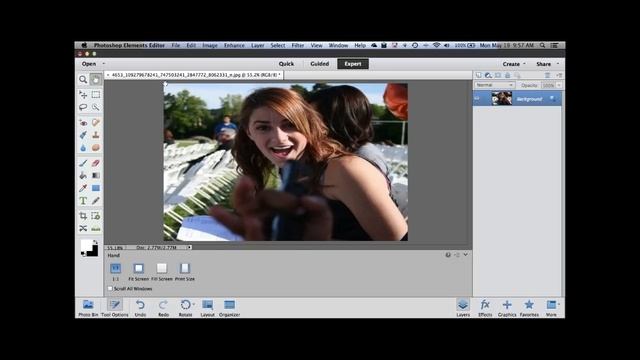640x360 pixels.
Task: Select the Pencil tool
Action: (x=96, y=201)
